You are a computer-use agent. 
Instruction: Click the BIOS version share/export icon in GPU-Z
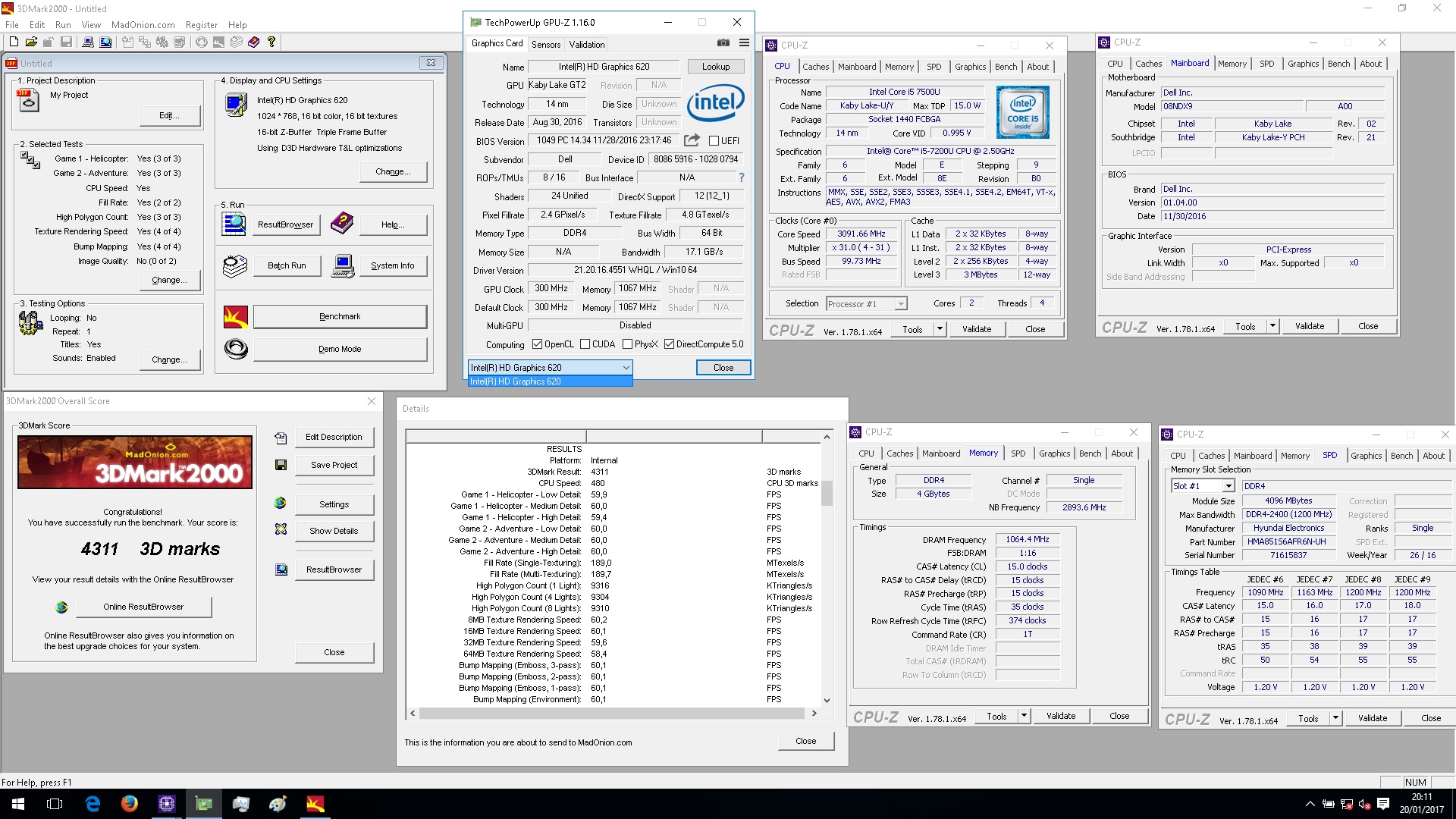click(x=692, y=140)
